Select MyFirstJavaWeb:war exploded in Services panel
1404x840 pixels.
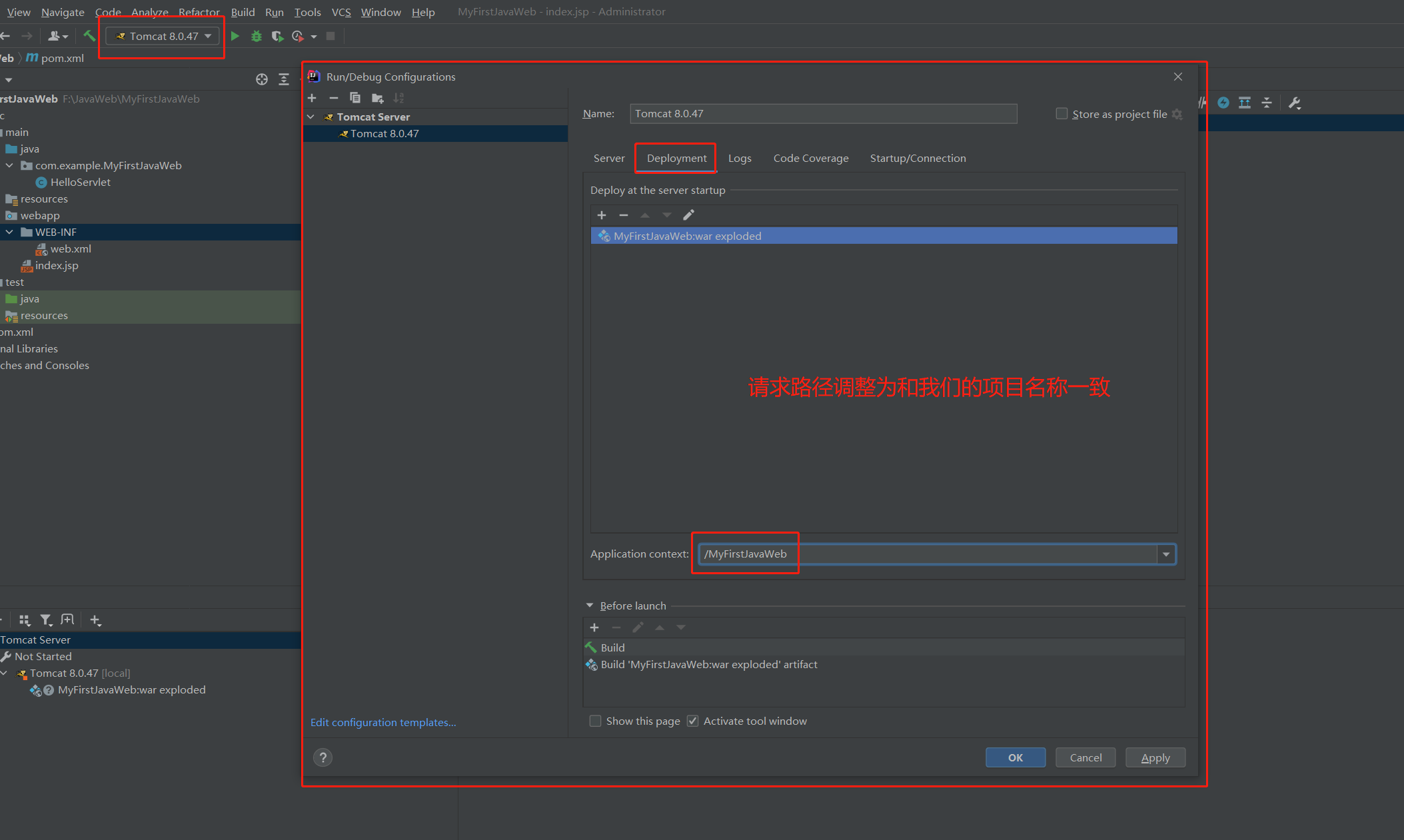[x=131, y=689]
